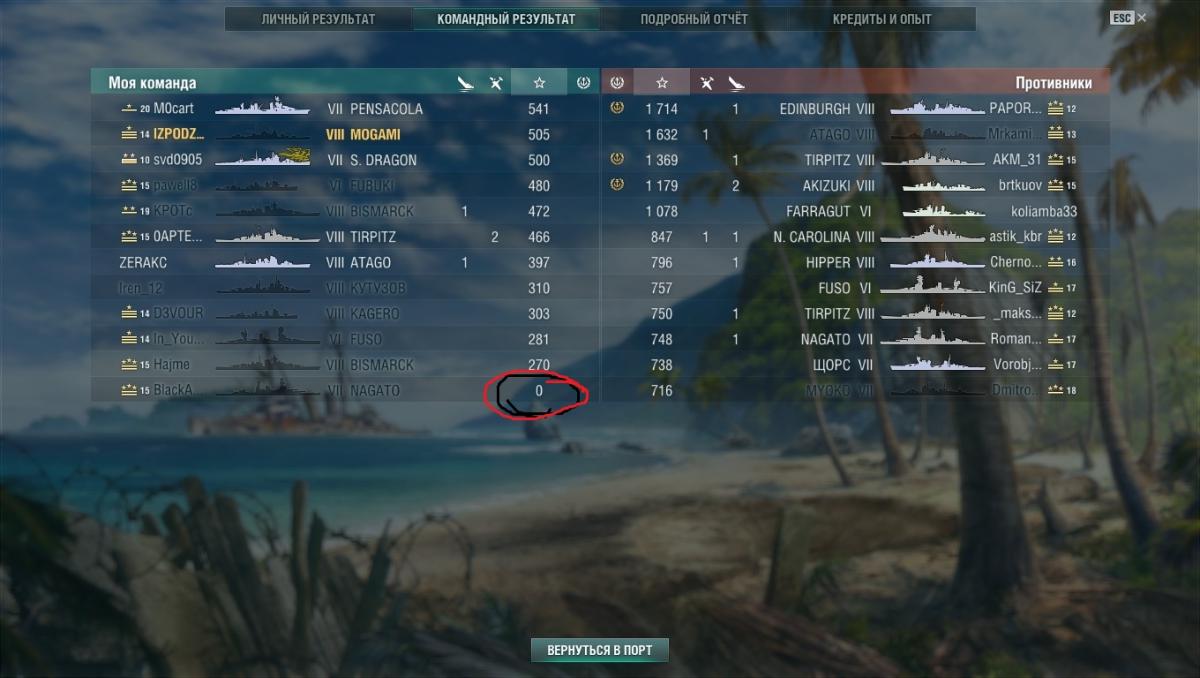Open the Личный результат tab
The height and width of the screenshot is (678, 1200).
coord(318,19)
